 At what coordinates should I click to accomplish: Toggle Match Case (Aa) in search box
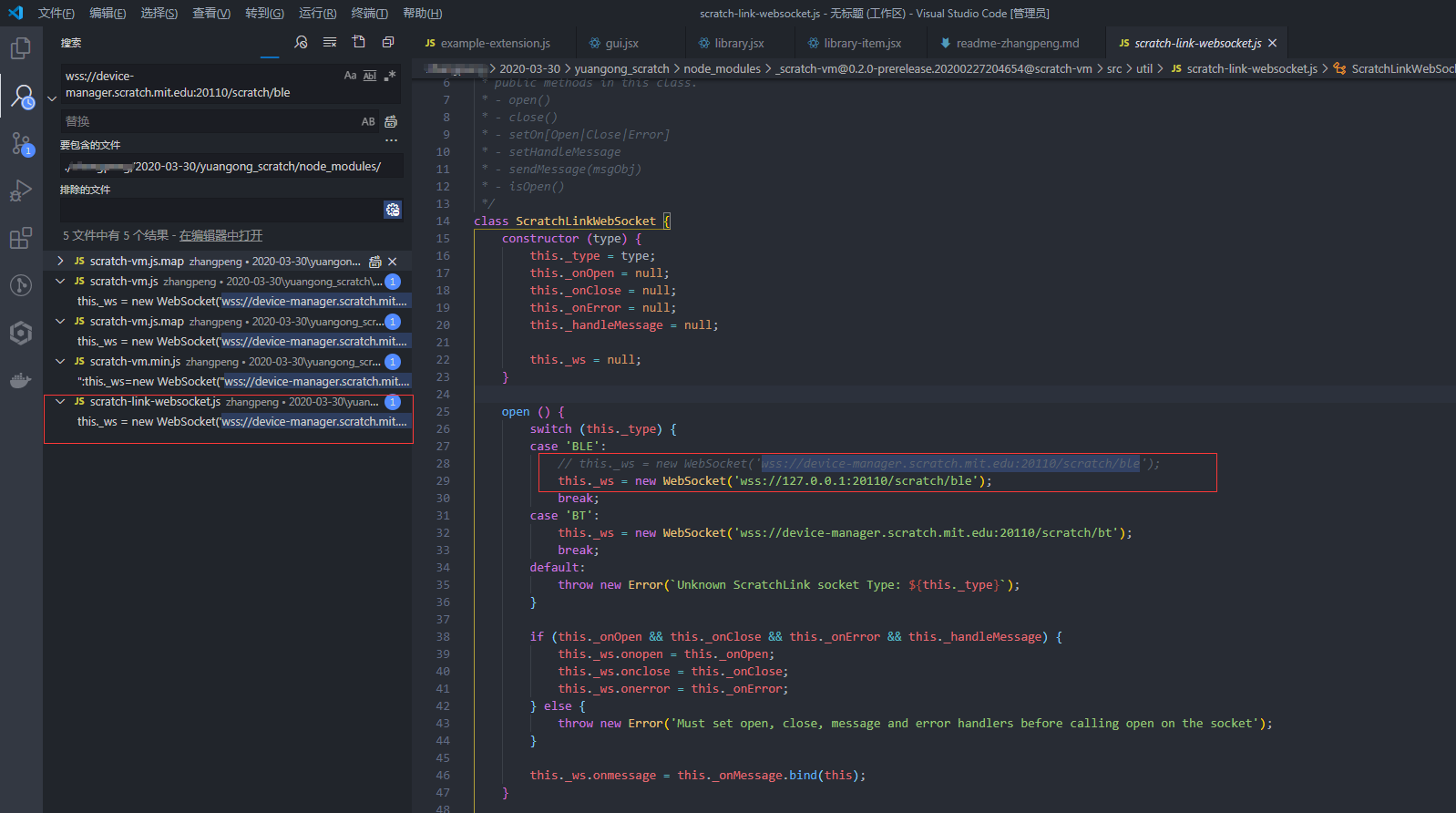tap(350, 76)
